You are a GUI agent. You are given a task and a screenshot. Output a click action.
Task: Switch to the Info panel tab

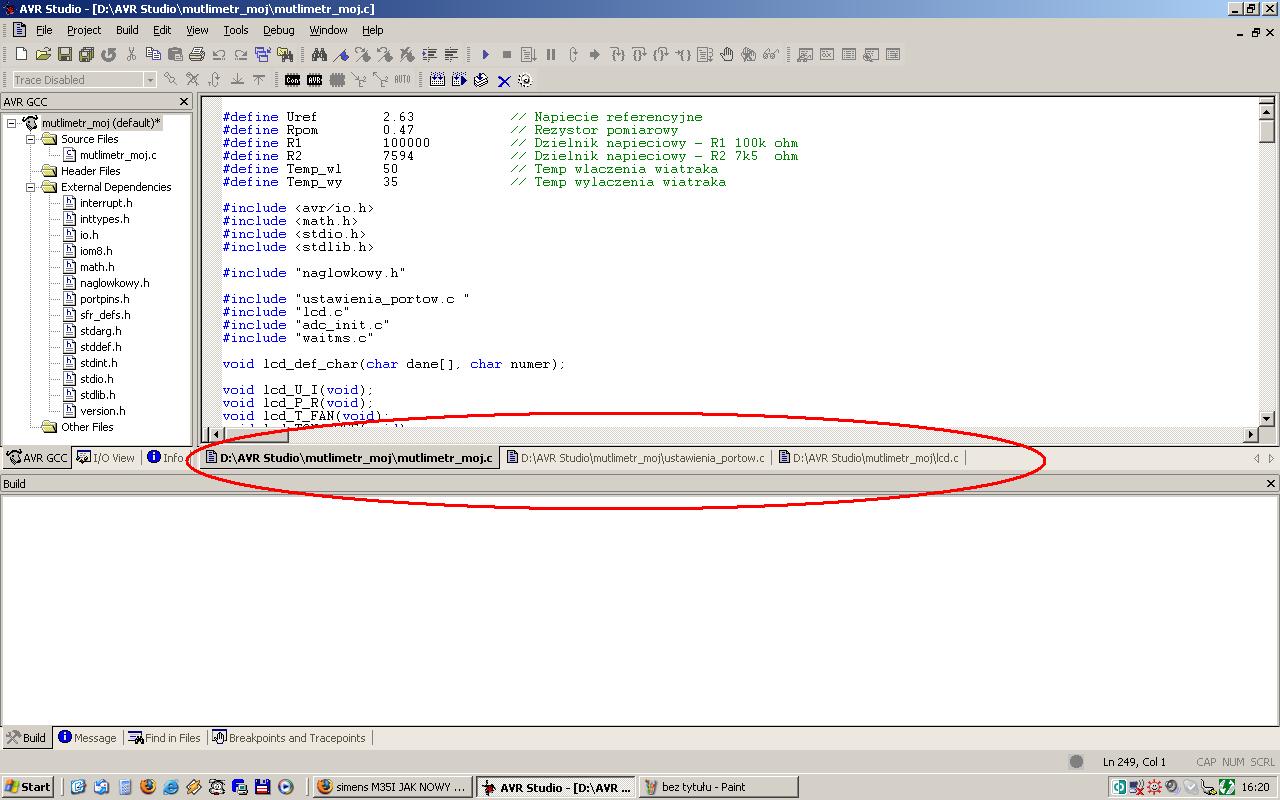pos(166,458)
